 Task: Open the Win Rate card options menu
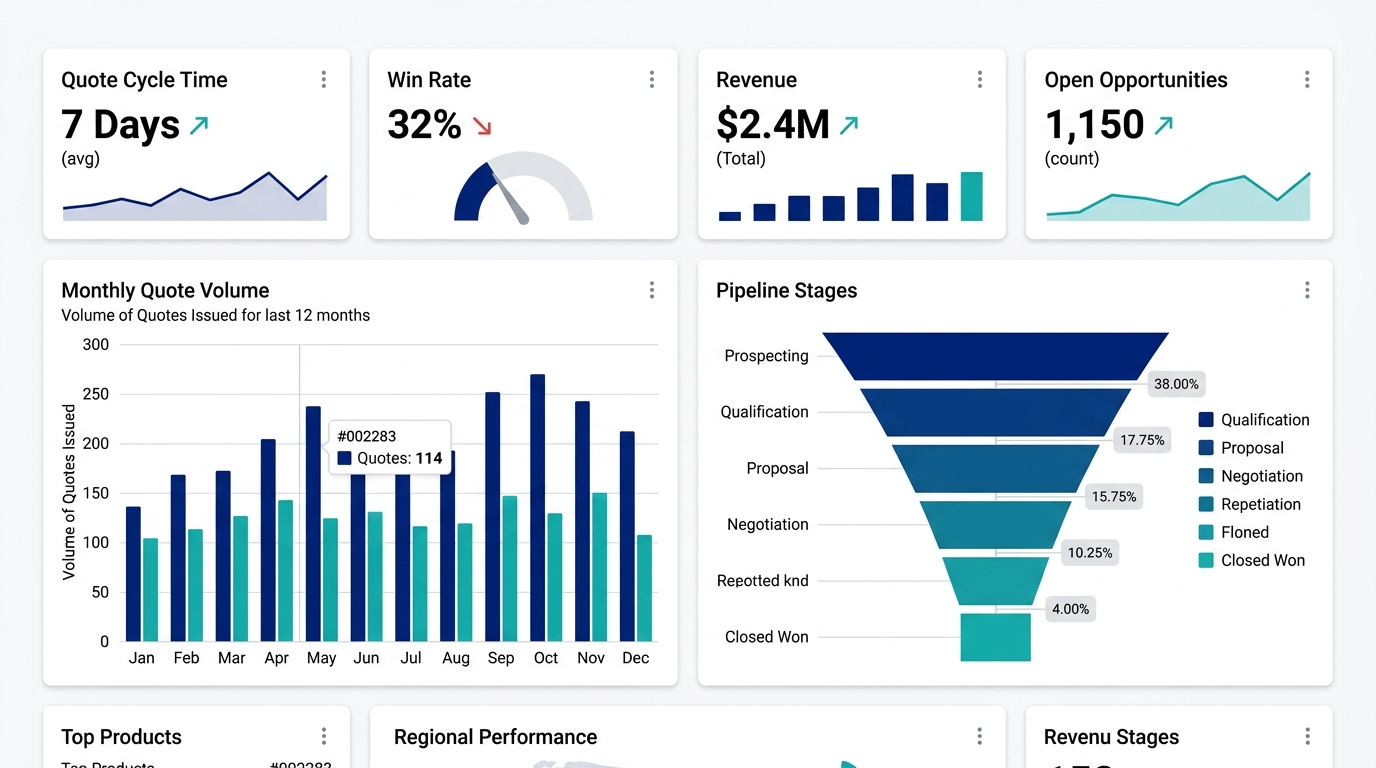[651, 79]
